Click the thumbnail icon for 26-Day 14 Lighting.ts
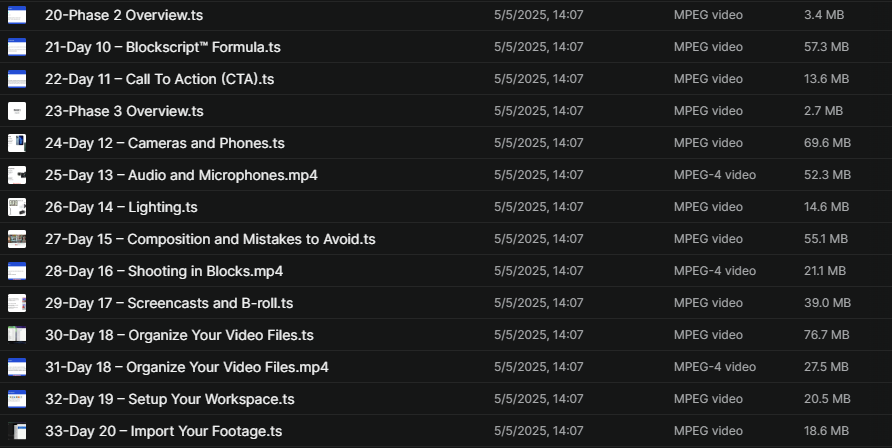 click(17, 207)
